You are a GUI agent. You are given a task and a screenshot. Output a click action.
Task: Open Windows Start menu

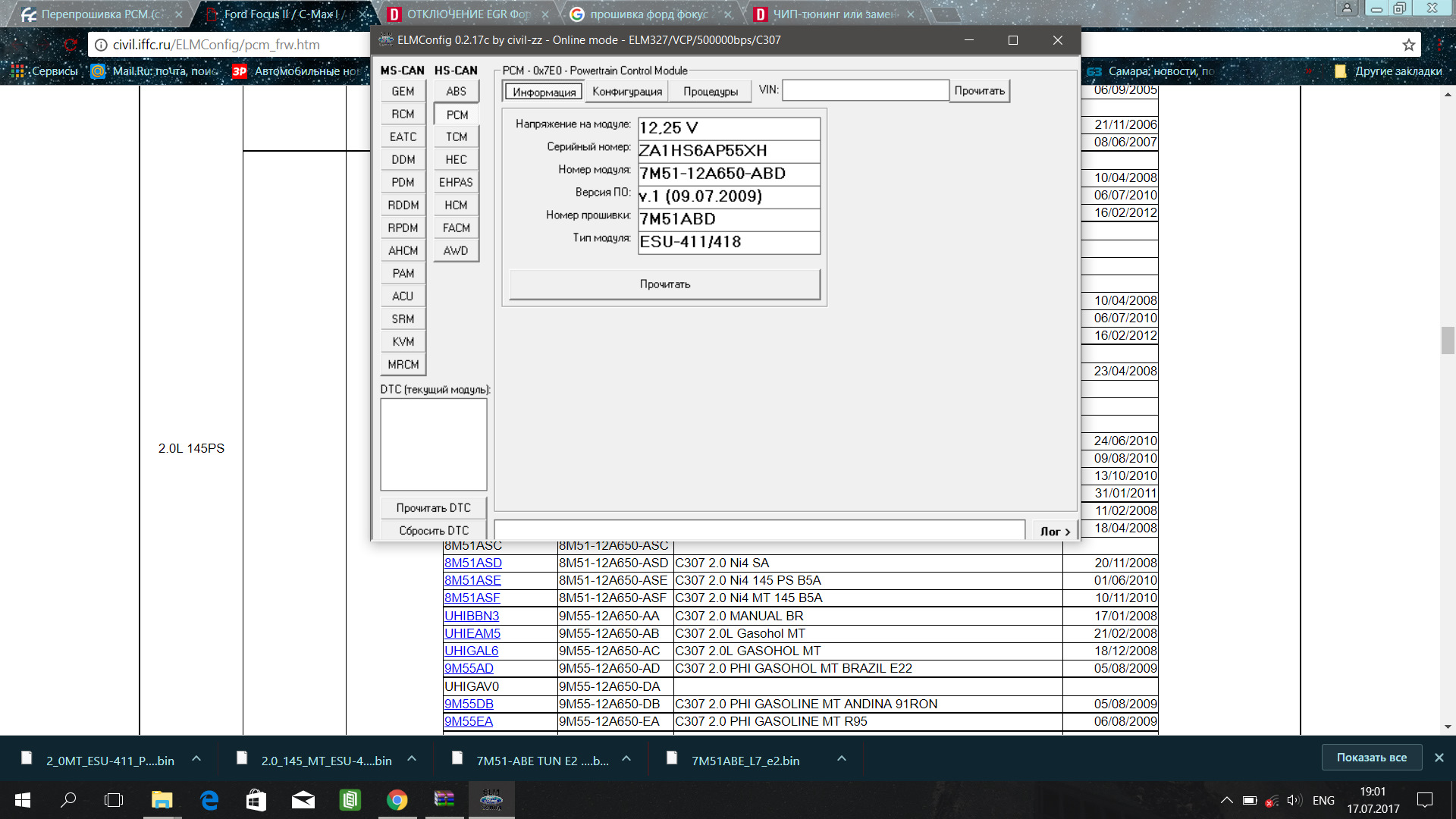[23, 800]
